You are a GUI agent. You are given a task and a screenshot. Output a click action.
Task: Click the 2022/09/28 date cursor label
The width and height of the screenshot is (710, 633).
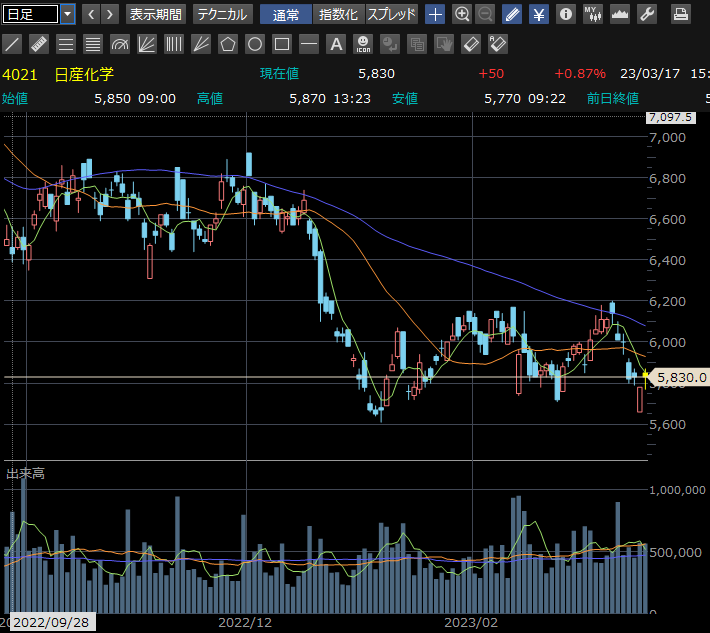coord(53,623)
